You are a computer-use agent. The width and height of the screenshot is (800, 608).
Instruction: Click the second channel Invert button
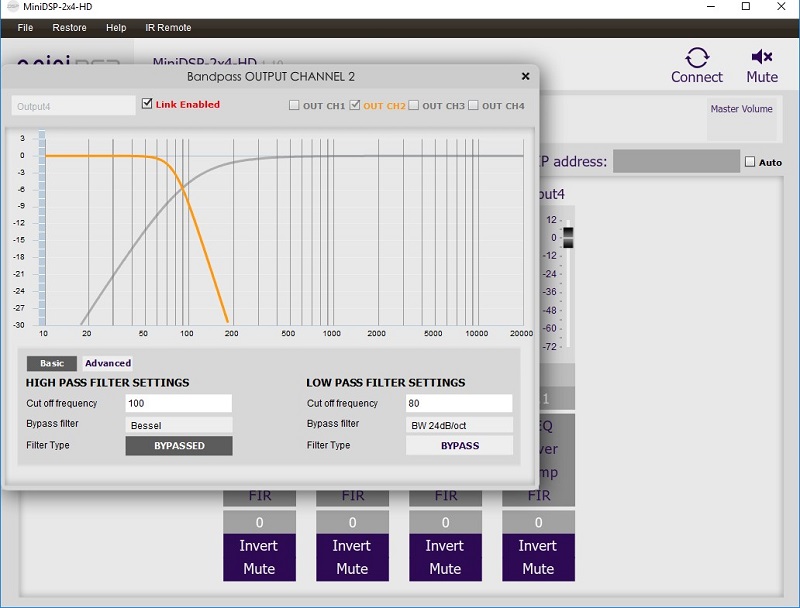pyautogui.click(x=352, y=546)
